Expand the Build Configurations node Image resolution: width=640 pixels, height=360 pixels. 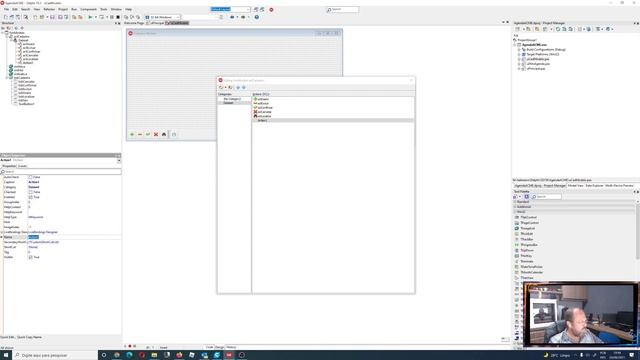[519, 49]
